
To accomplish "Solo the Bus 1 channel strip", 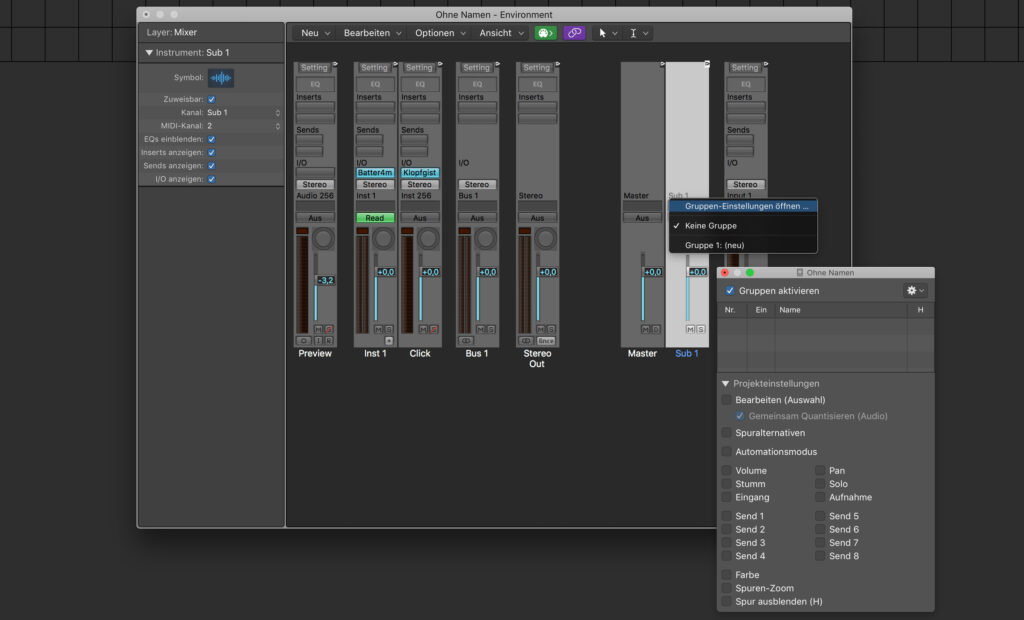I will point(491,329).
